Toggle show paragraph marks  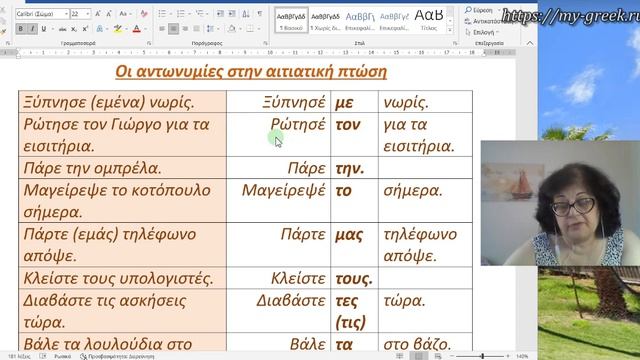tap(260, 14)
